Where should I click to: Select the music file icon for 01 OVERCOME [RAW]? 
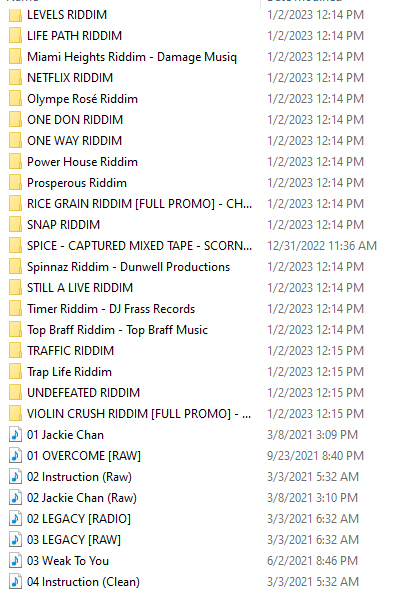[15, 456]
